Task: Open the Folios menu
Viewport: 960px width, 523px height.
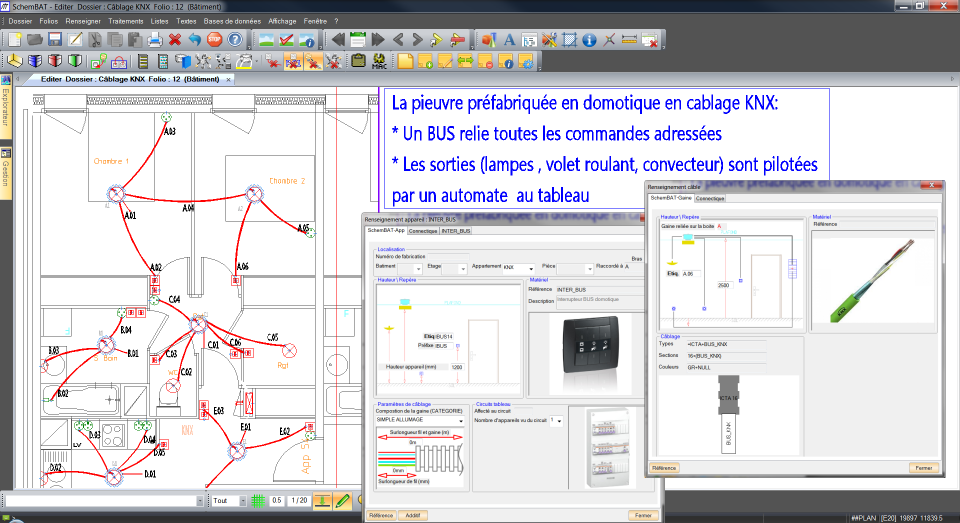Action: tap(48, 21)
